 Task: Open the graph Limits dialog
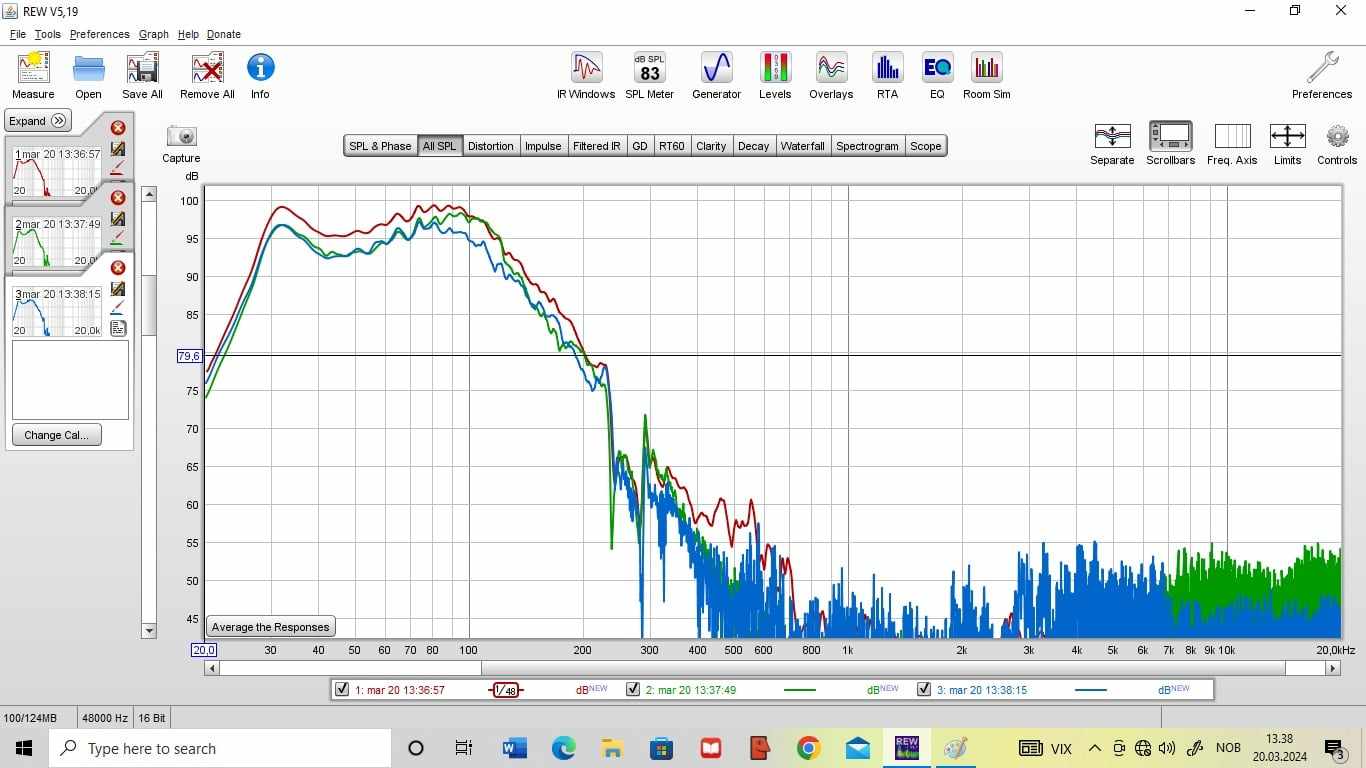tap(1287, 144)
